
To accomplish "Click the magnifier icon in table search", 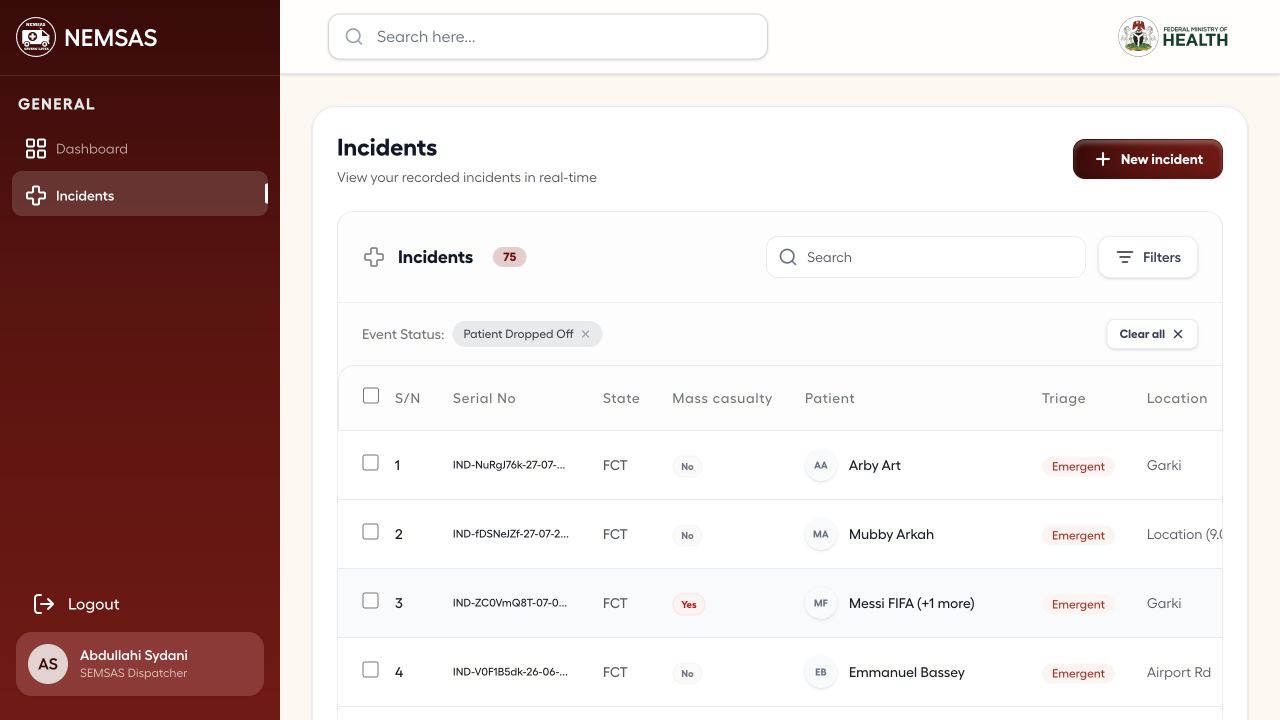I will click(x=788, y=257).
